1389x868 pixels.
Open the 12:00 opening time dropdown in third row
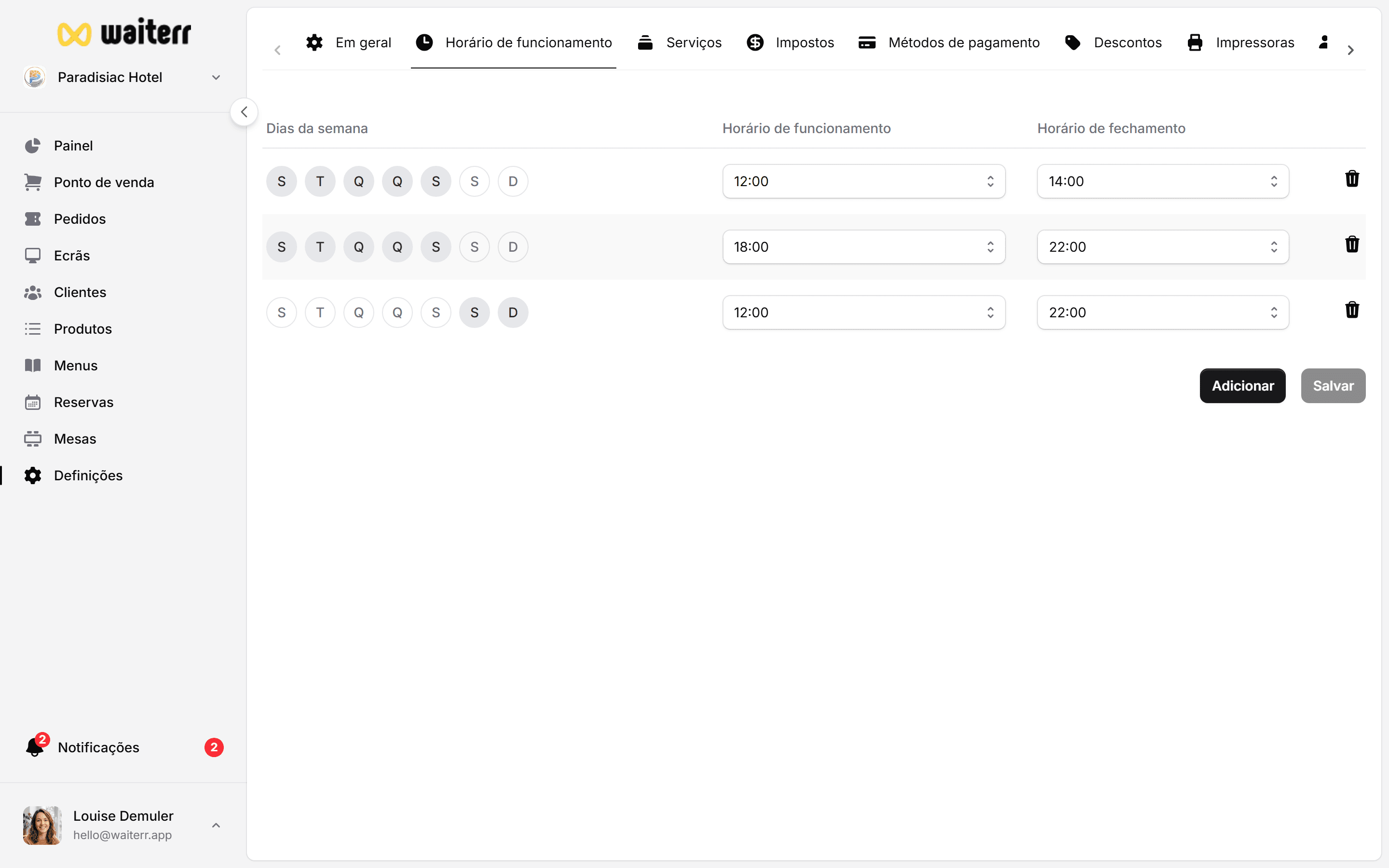pos(863,312)
